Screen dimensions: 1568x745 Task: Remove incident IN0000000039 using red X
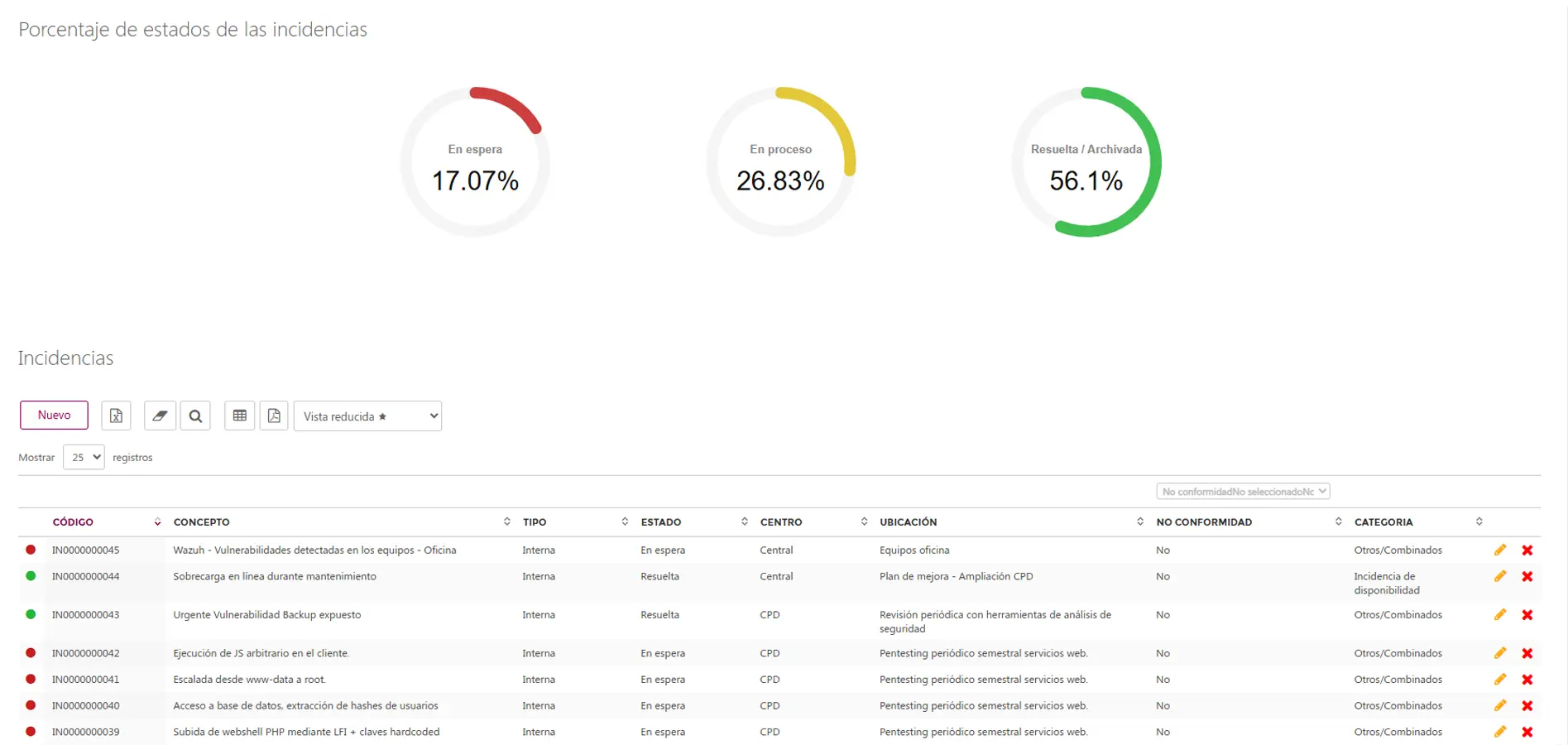(x=1527, y=732)
